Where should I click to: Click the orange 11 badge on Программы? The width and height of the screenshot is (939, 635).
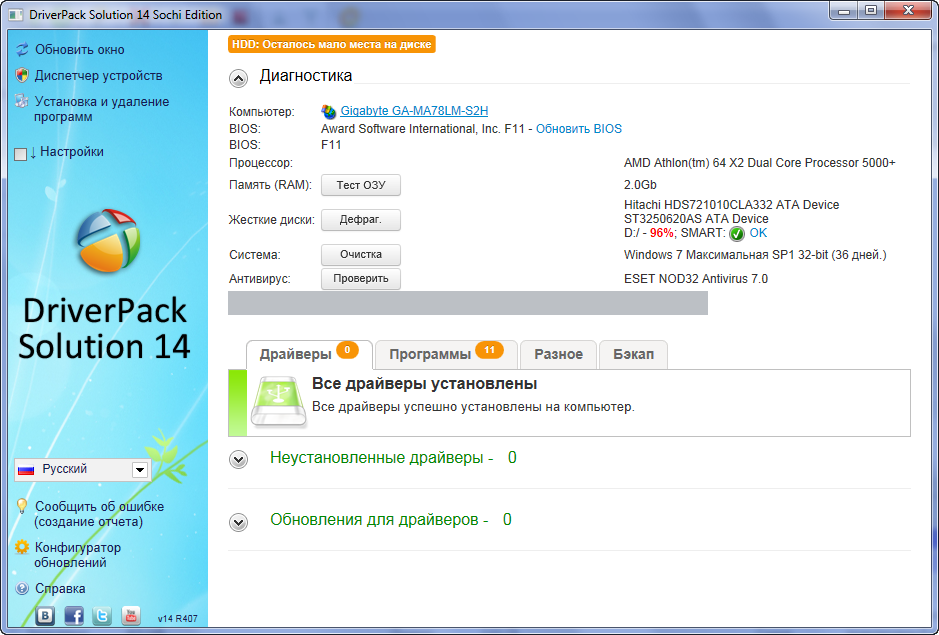(489, 350)
